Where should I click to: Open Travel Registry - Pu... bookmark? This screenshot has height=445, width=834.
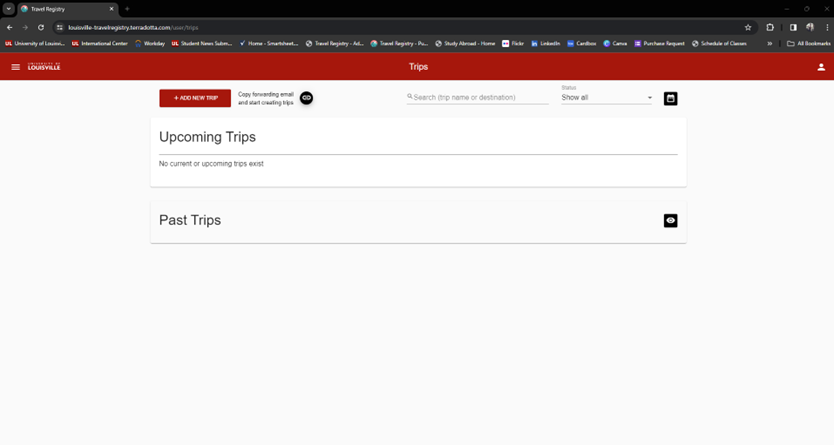[x=399, y=44]
